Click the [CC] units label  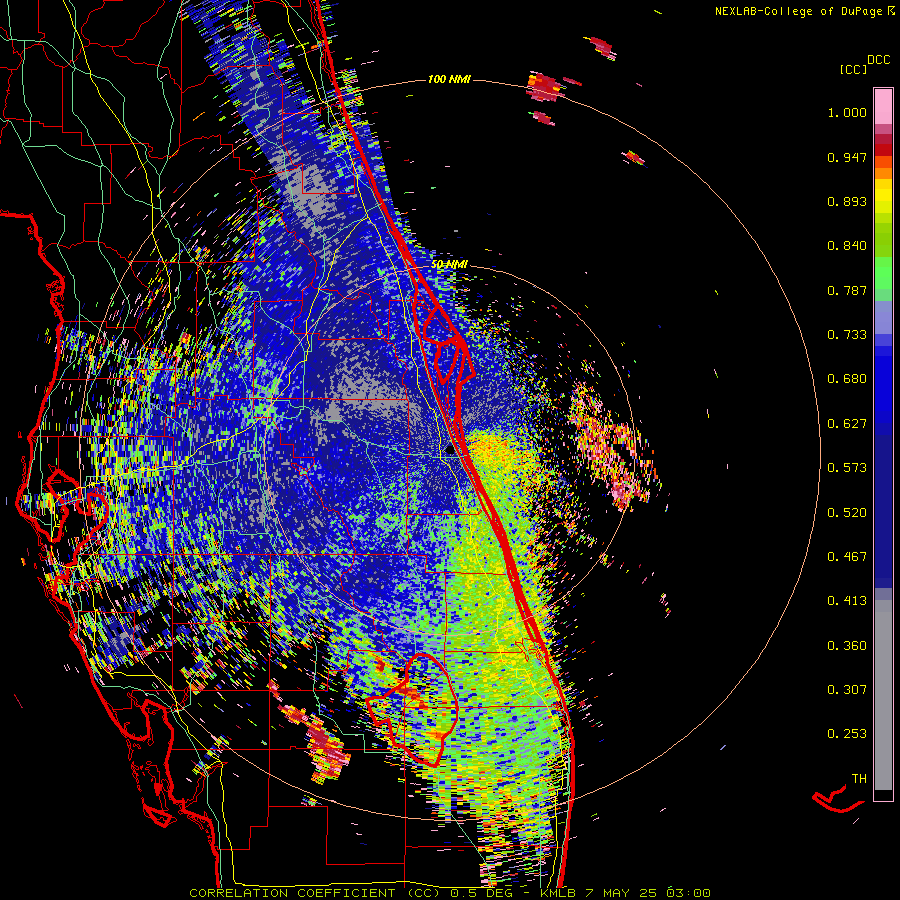[x=854, y=69]
